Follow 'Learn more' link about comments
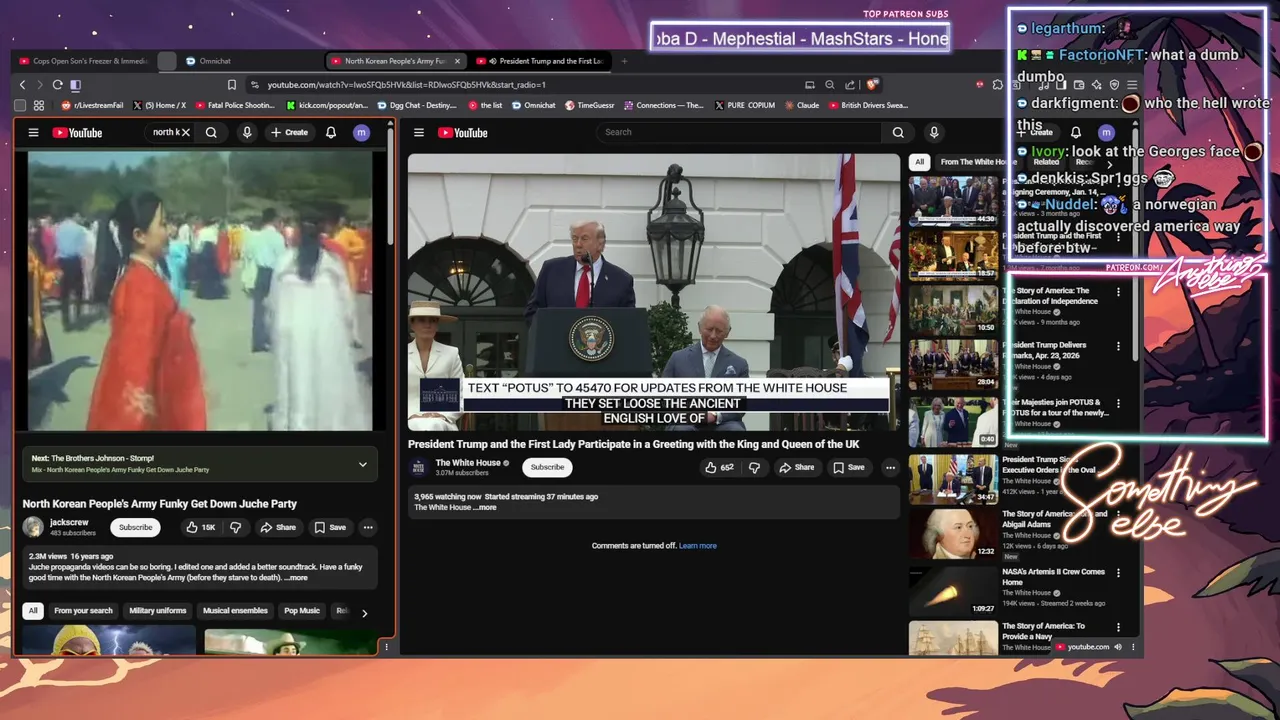 [x=698, y=546]
